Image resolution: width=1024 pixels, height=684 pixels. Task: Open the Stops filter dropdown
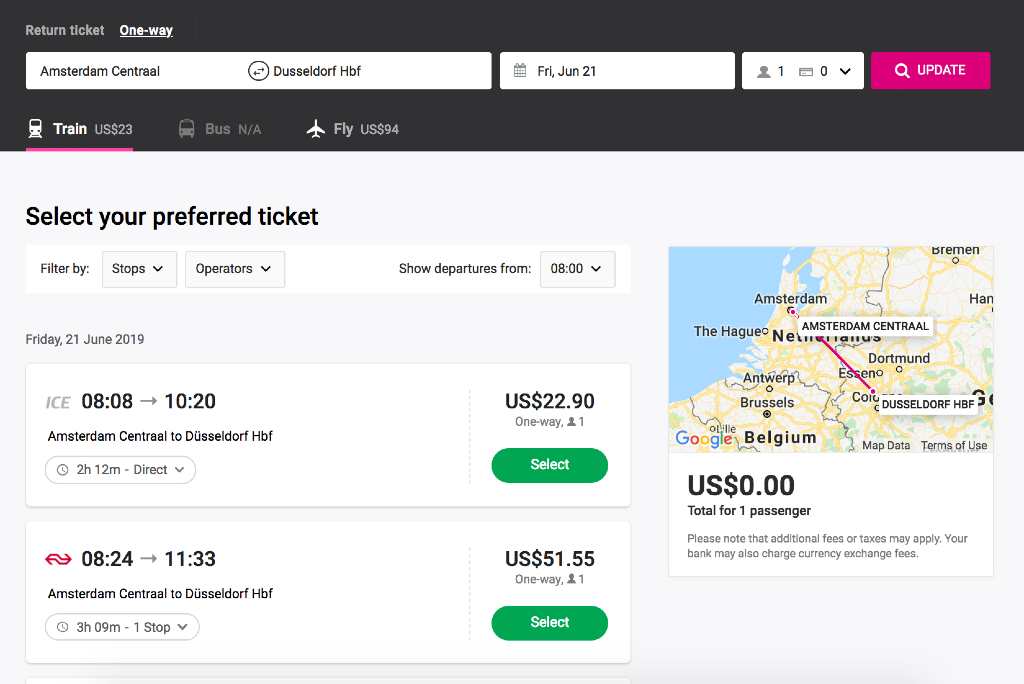[x=139, y=269]
